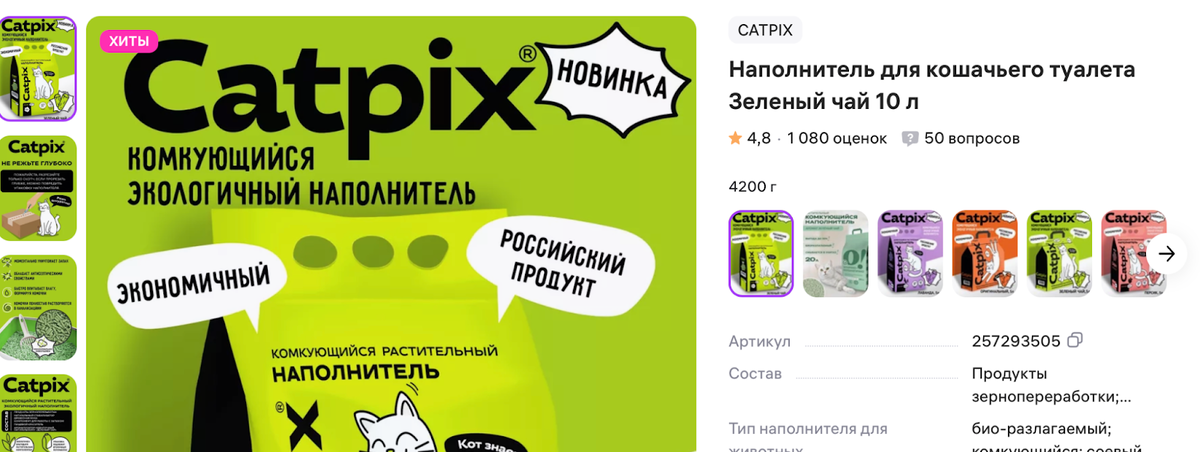
Task: Copy the article number 257293505
Action: coord(1075,341)
